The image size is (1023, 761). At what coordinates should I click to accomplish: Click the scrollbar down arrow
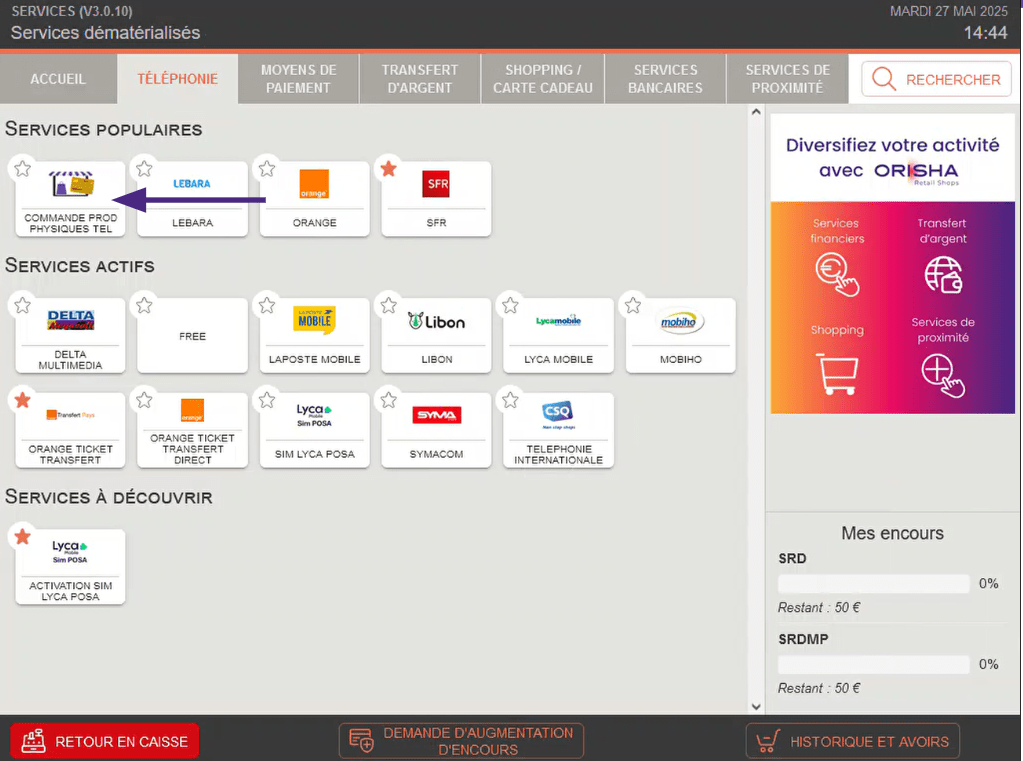(x=756, y=707)
